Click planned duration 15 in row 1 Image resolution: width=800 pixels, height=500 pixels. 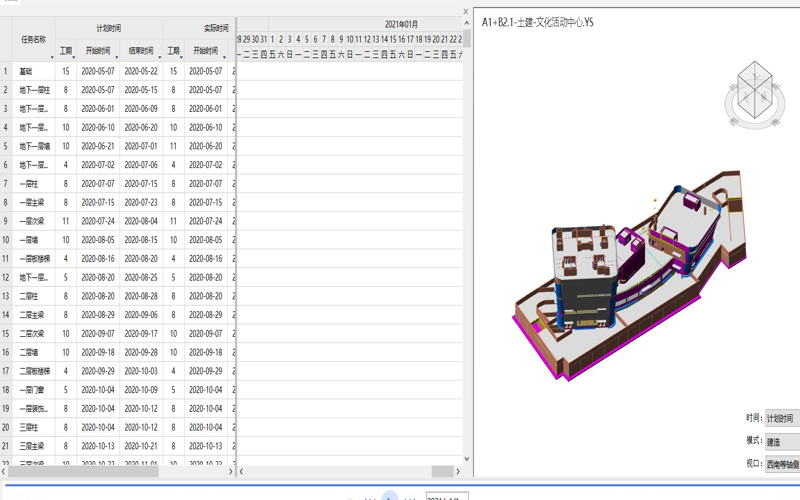coord(66,71)
